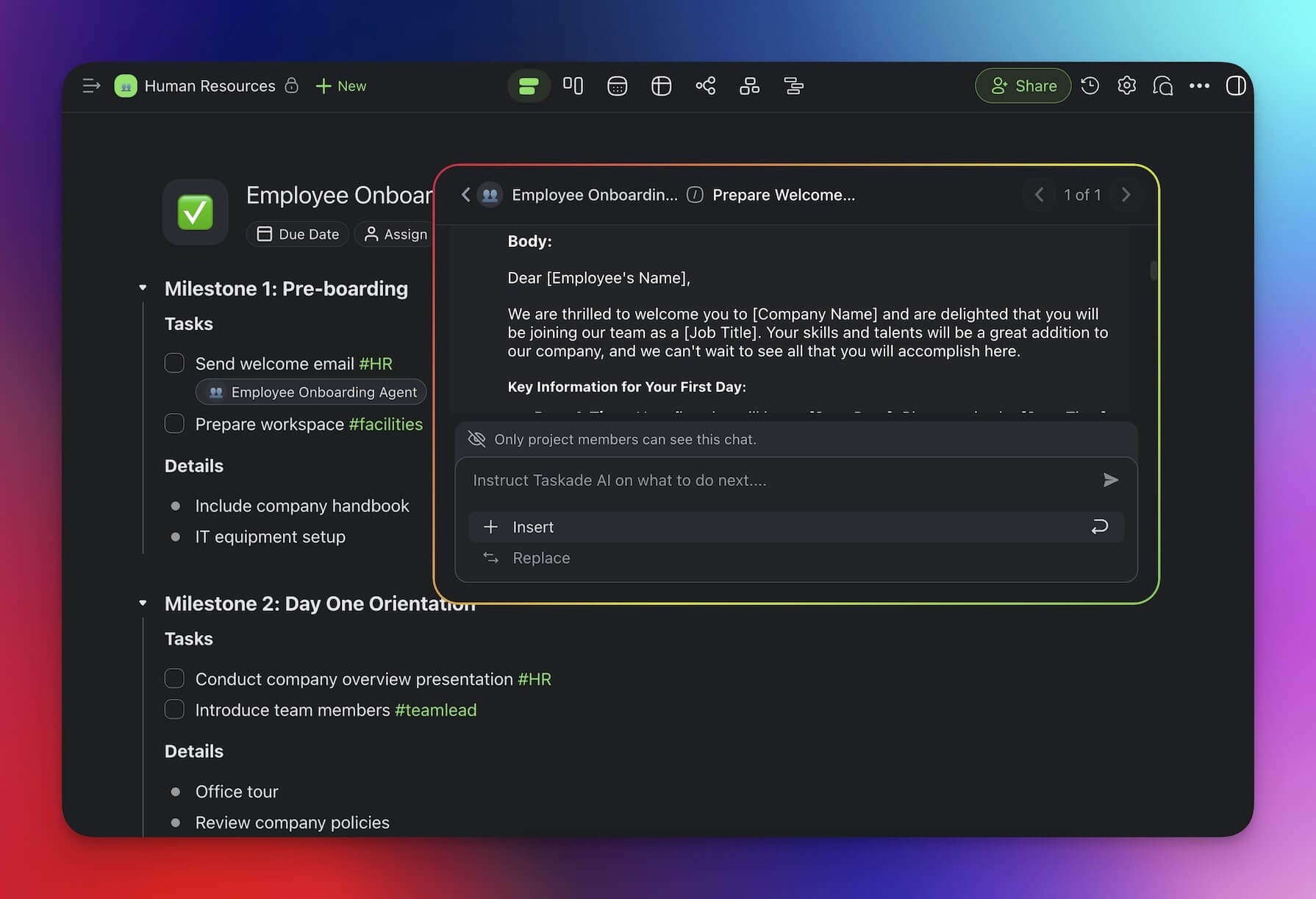The image size is (1316, 899).
Task: Go back using chat panel chevron
Action: click(x=465, y=195)
